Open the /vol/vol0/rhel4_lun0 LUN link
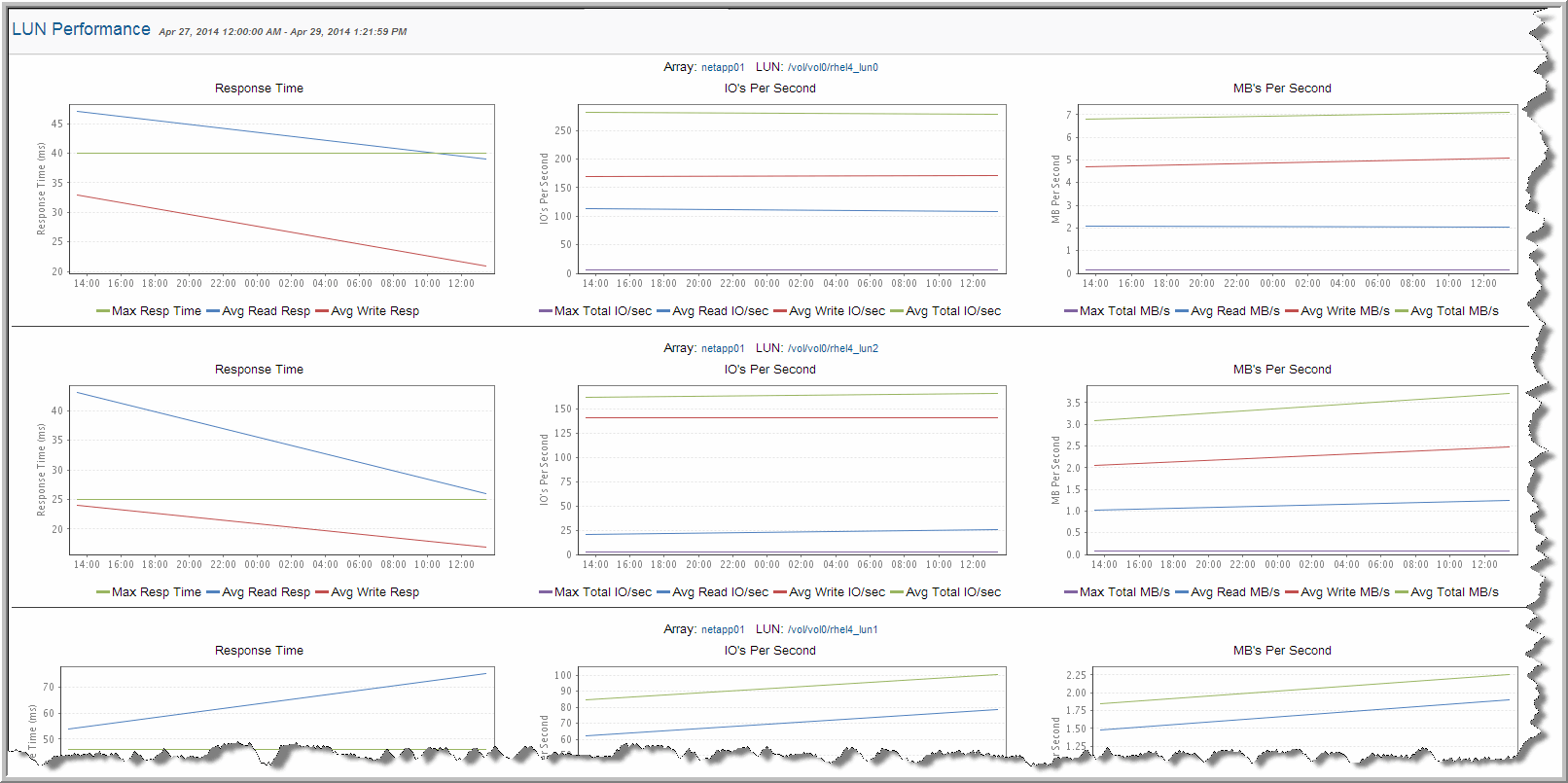 (832, 68)
